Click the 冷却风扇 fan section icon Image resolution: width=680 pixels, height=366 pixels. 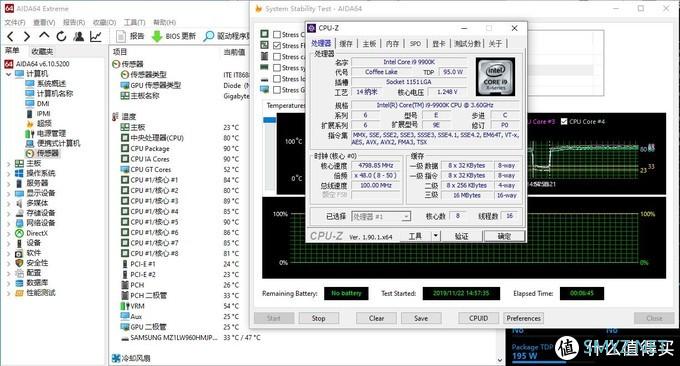[x=116, y=358]
